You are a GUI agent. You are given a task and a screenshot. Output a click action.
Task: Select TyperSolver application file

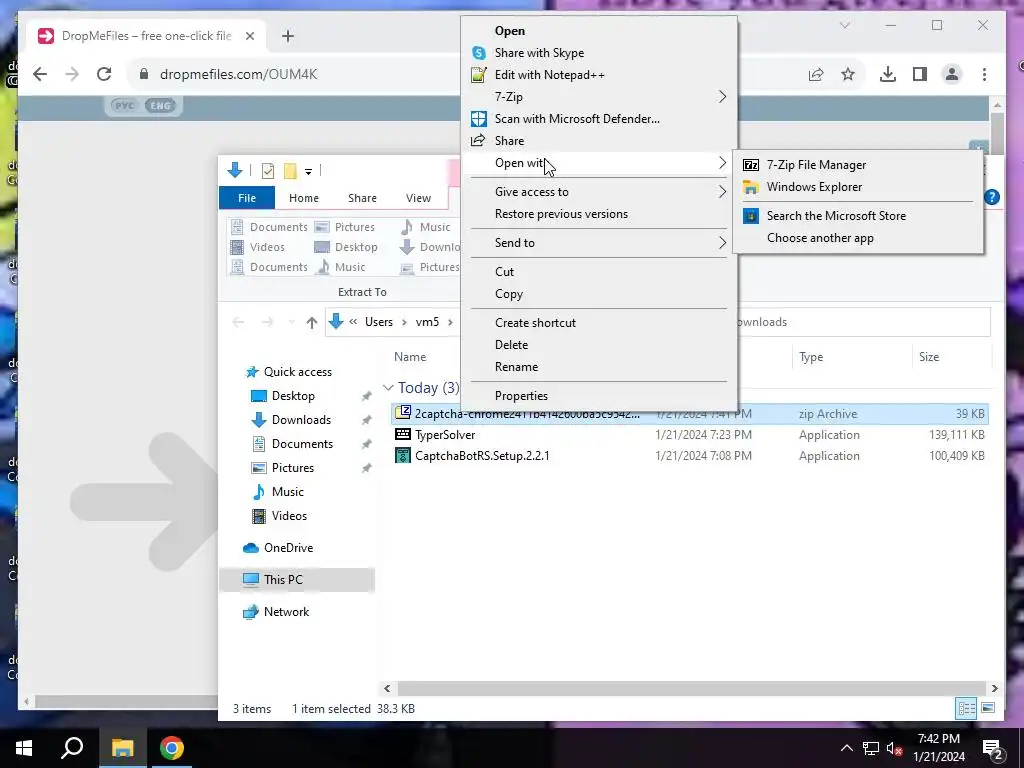pyautogui.click(x=689, y=435)
